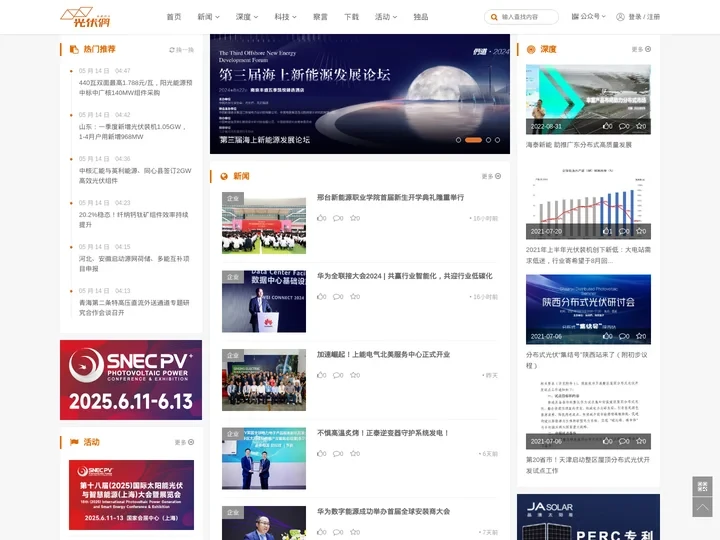
Task: Like the 华为全联接大会2024 article
Action: tap(321, 297)
